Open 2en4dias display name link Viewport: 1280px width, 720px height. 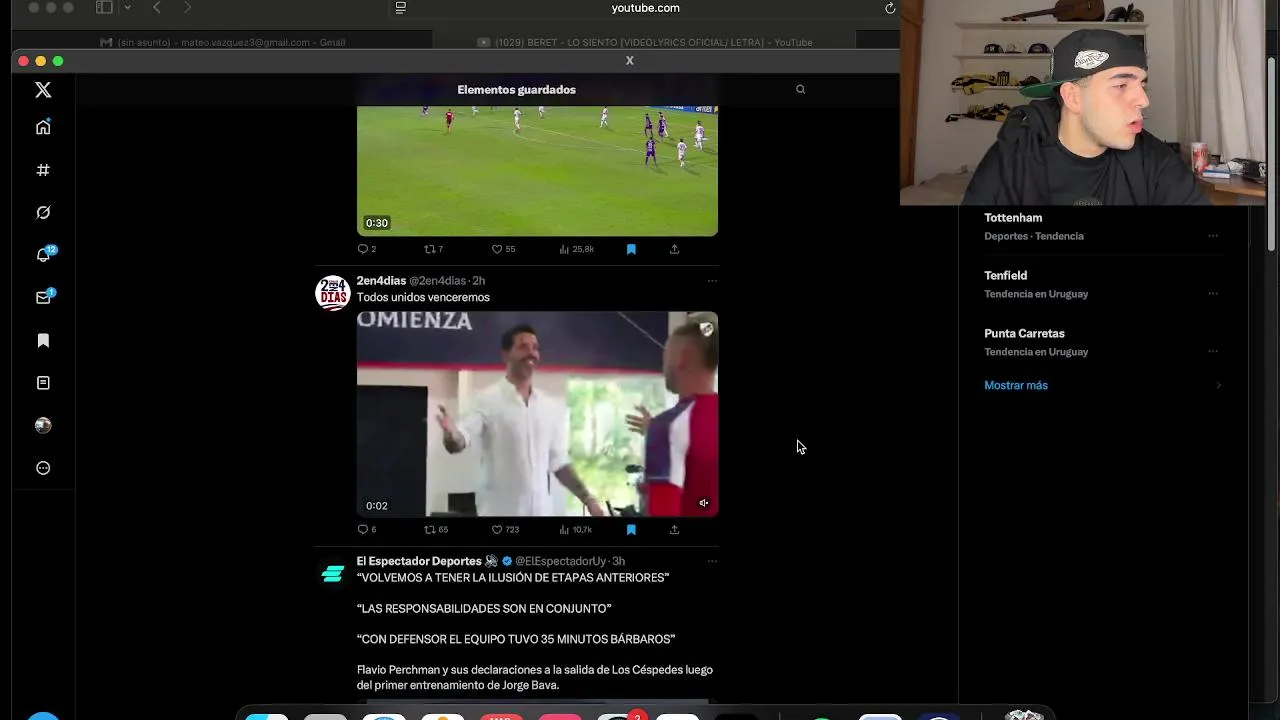coord(381,281)
